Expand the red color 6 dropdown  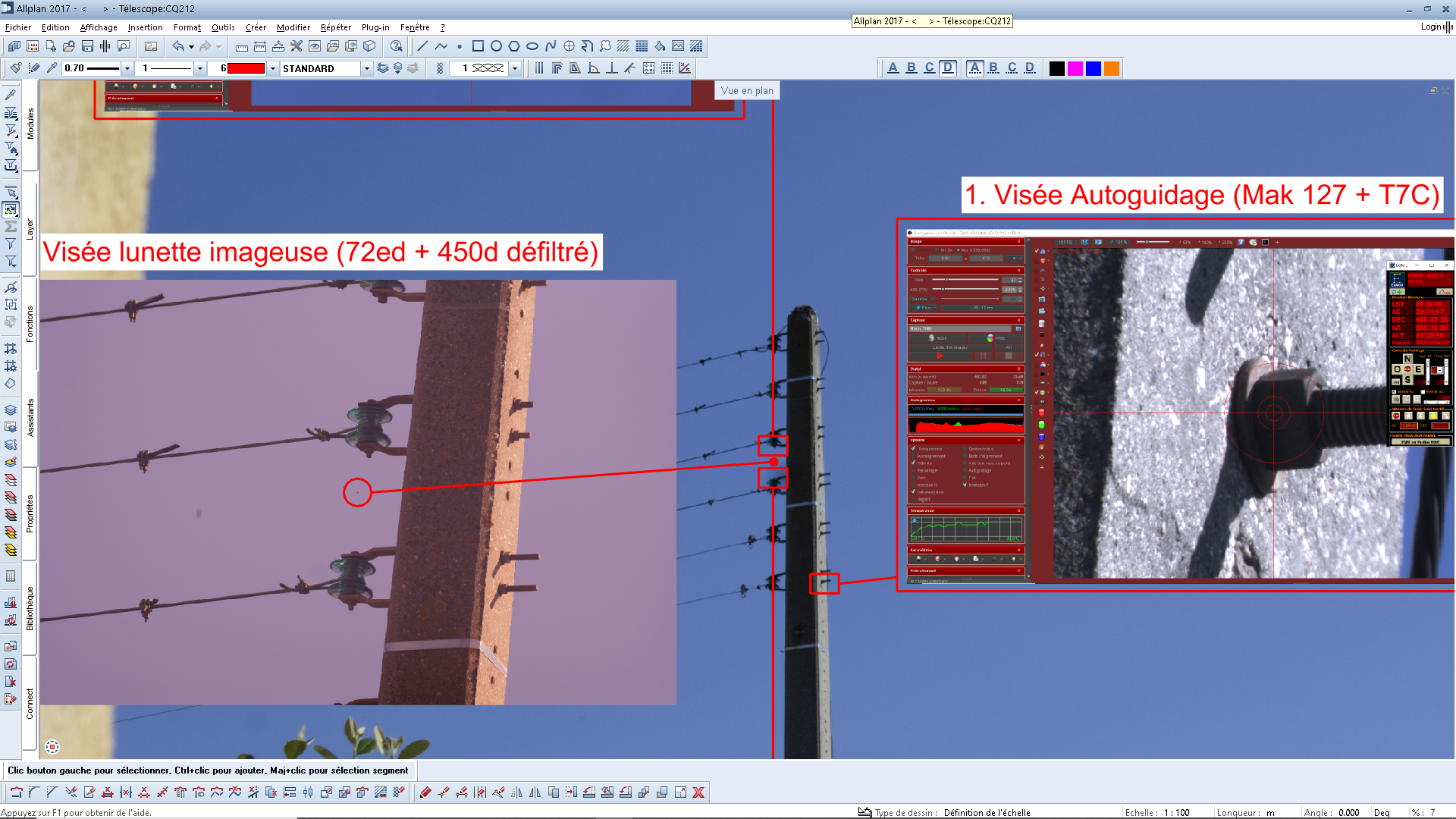pos(272,68)
